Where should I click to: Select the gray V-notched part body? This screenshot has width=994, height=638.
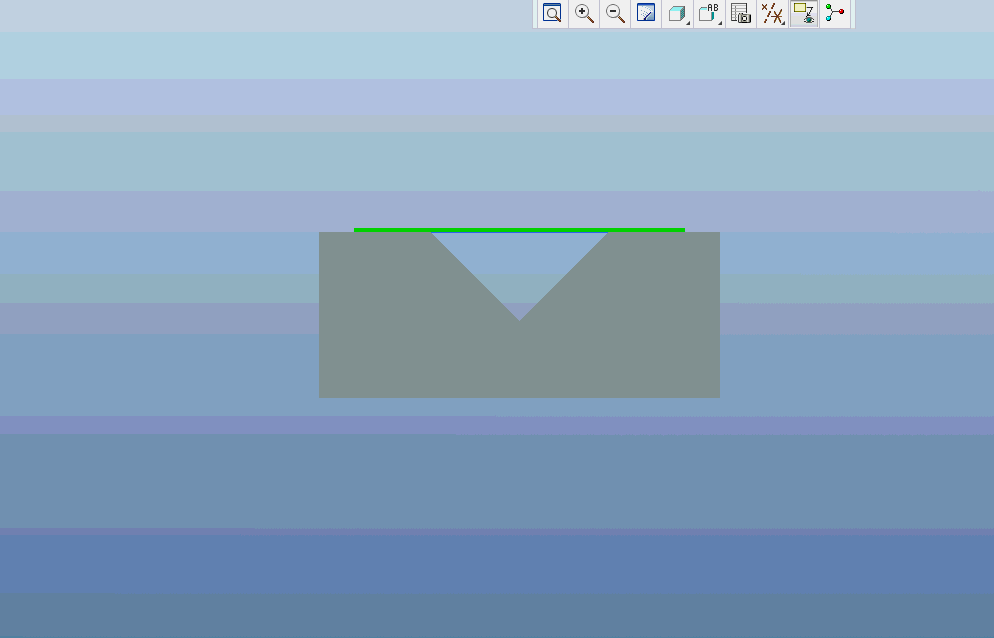tap(519, 361)
